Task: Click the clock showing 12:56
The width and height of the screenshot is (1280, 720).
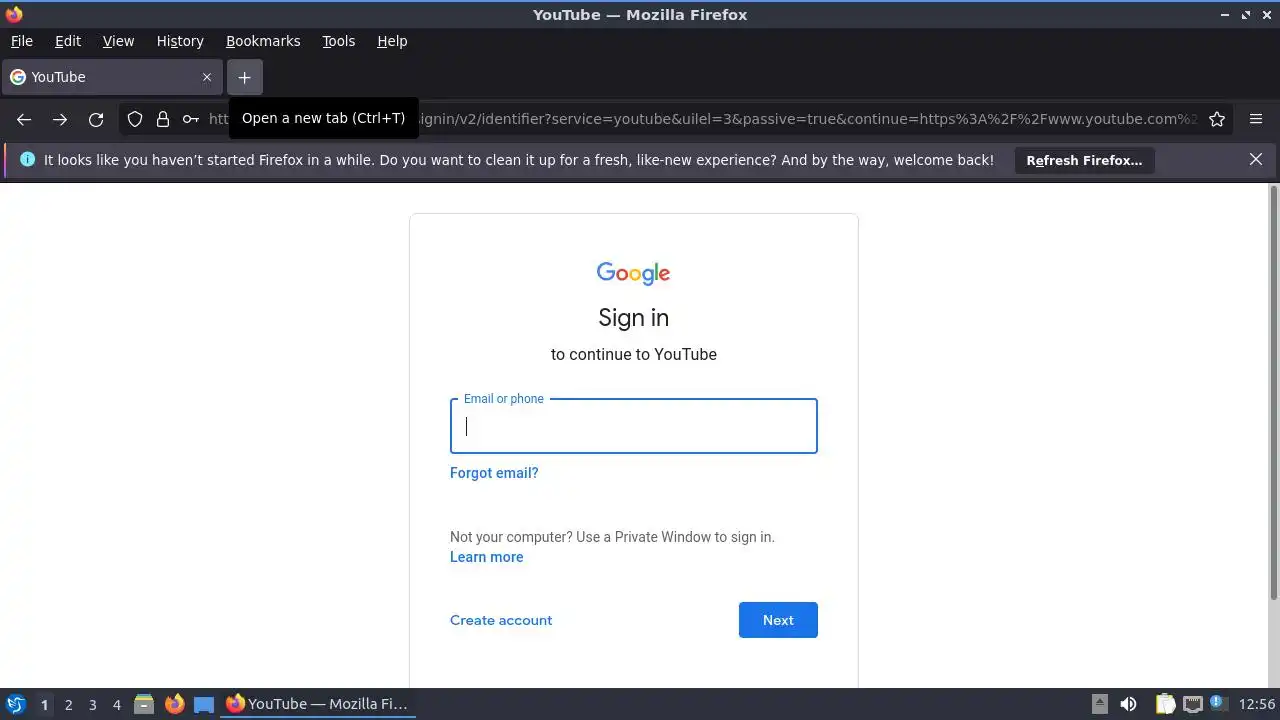Action: click(1257, 704)
